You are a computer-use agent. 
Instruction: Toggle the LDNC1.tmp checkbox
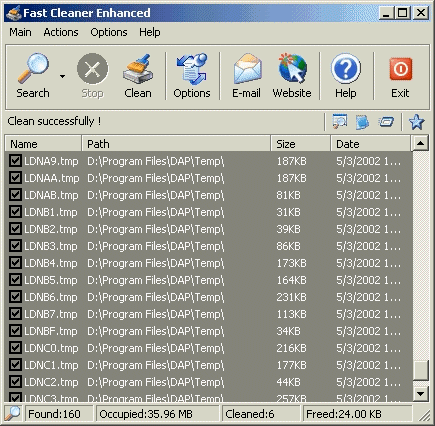click(x=15, y=365)
